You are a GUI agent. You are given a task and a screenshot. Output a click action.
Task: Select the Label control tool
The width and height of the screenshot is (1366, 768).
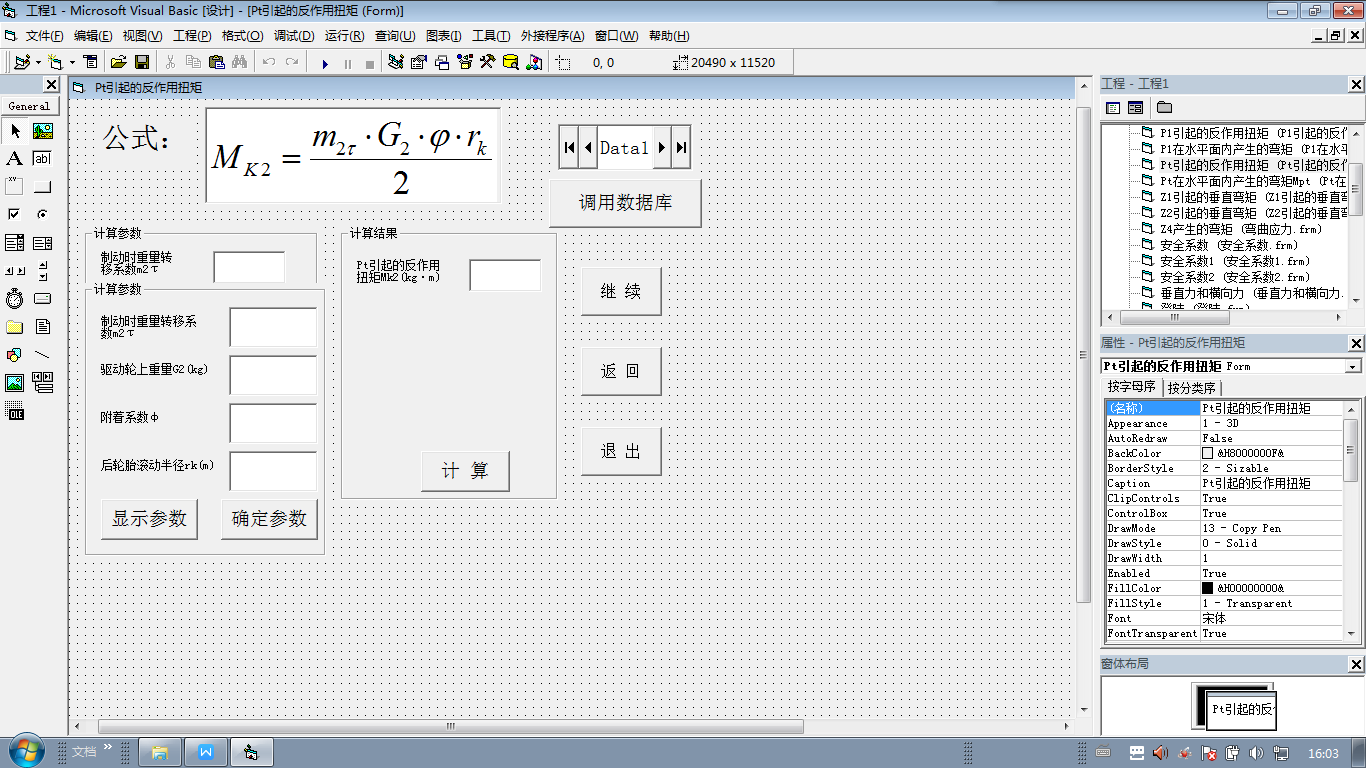tap(15, 159)
